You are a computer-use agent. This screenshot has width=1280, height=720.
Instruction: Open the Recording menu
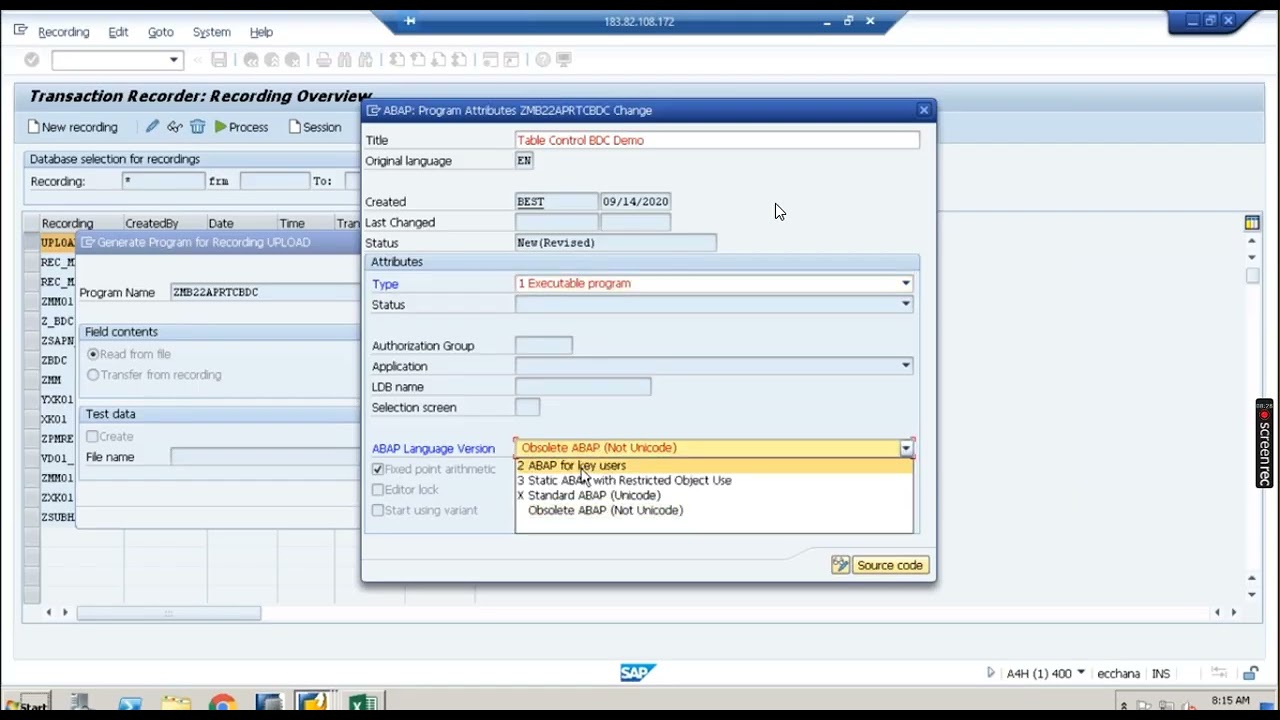coord(63,32)
